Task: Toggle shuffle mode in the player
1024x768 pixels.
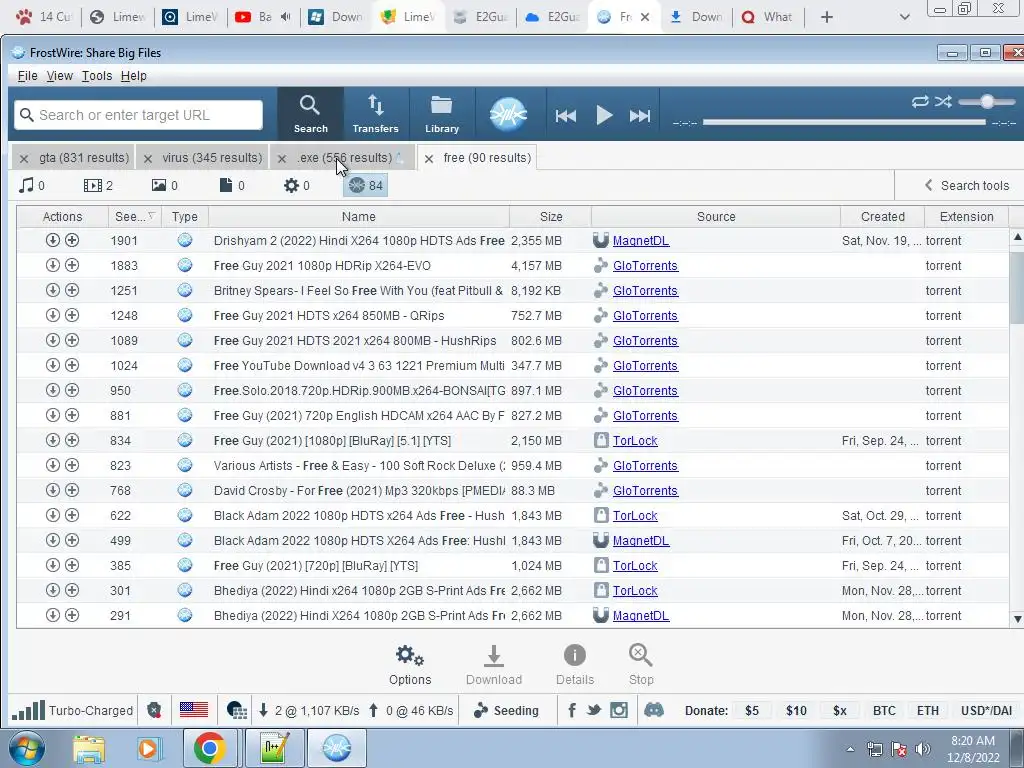Action: [x=943, y=101]
